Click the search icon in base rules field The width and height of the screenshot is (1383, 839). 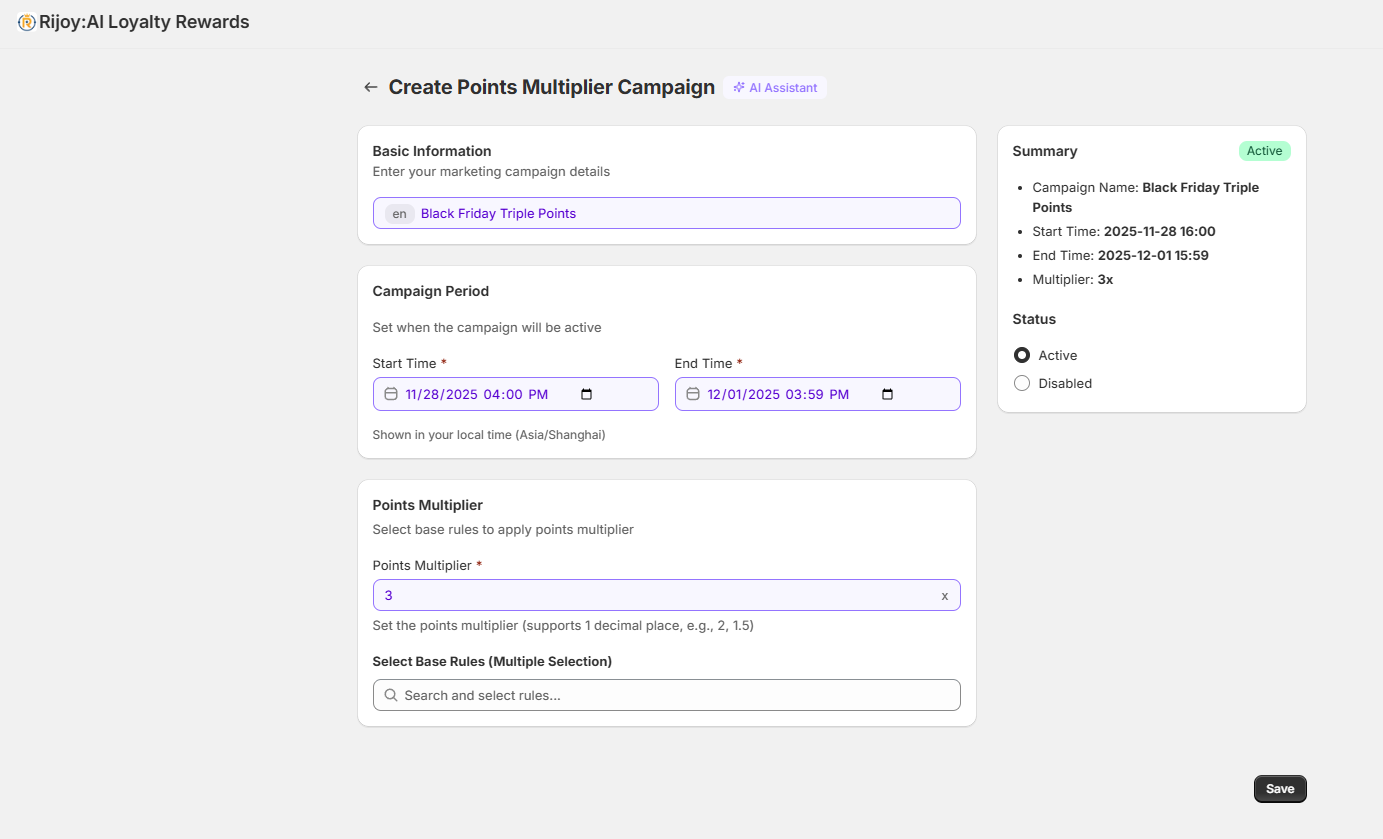pyautogui.click(x=391, y=695)
